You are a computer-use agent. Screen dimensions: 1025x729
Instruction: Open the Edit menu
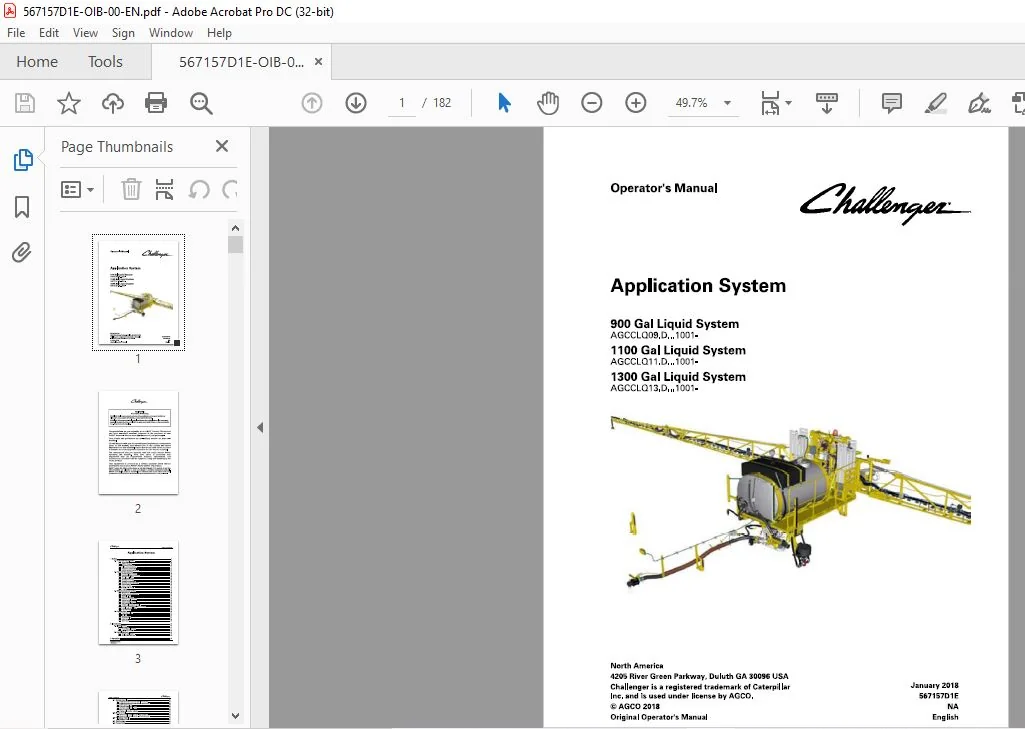(48, 33)
